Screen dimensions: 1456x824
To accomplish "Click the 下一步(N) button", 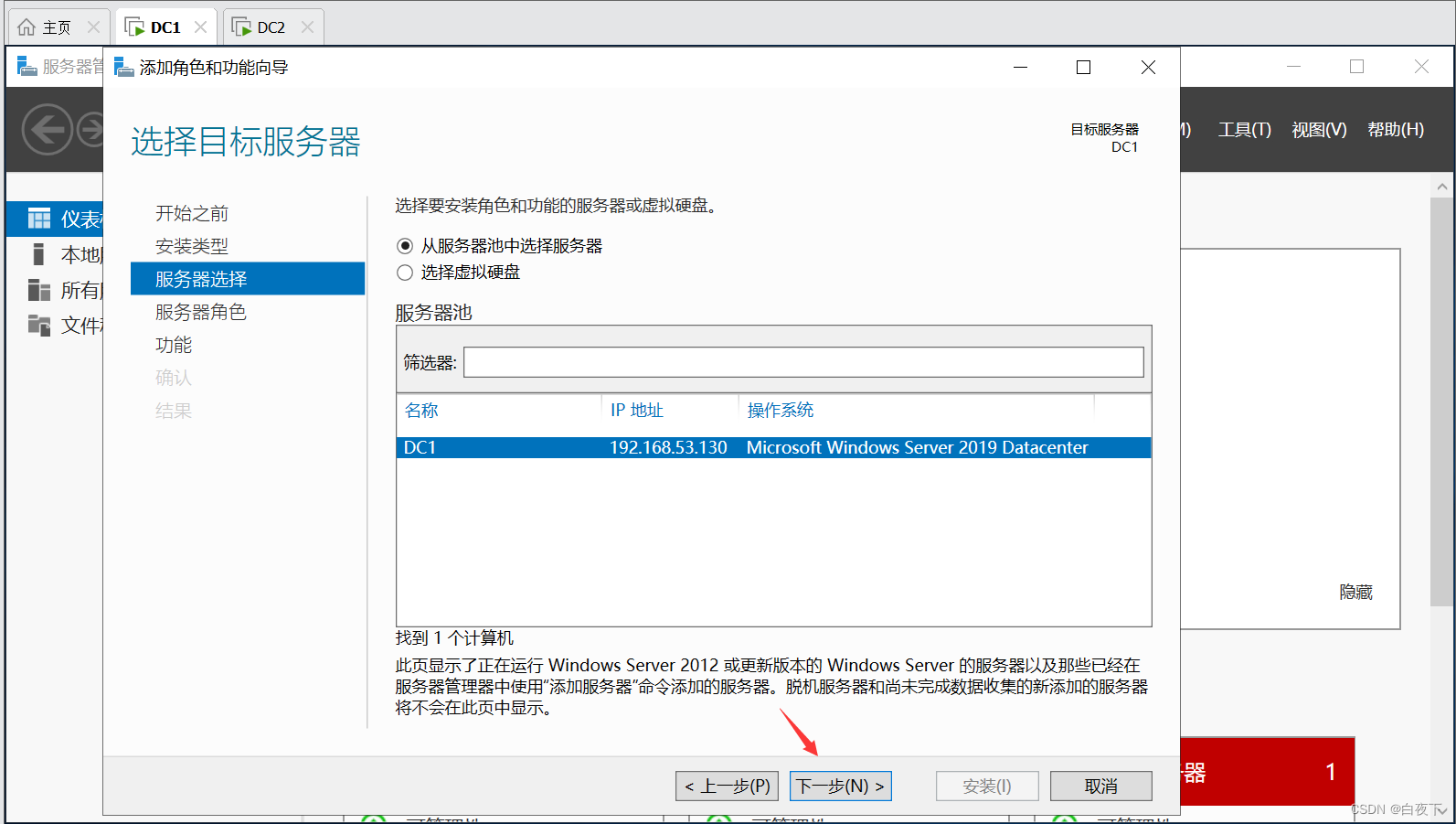I will point(841,787).
